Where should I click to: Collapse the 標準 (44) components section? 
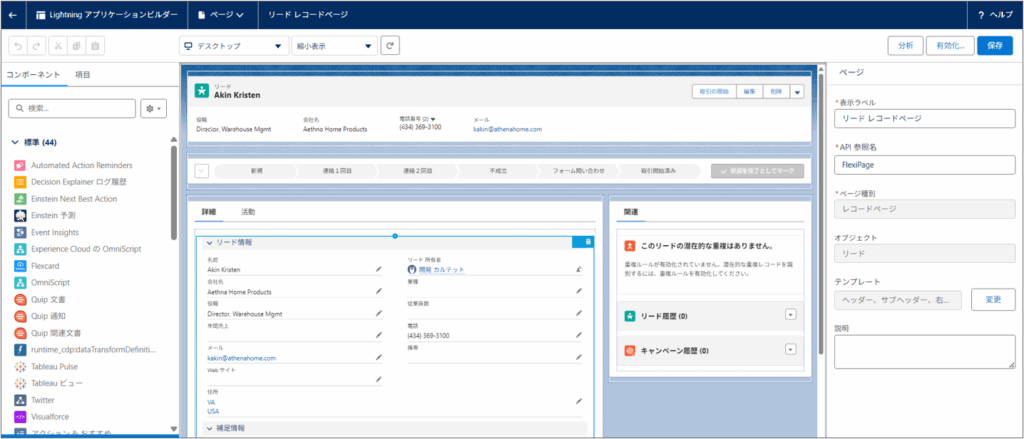[x=15, y=142]
